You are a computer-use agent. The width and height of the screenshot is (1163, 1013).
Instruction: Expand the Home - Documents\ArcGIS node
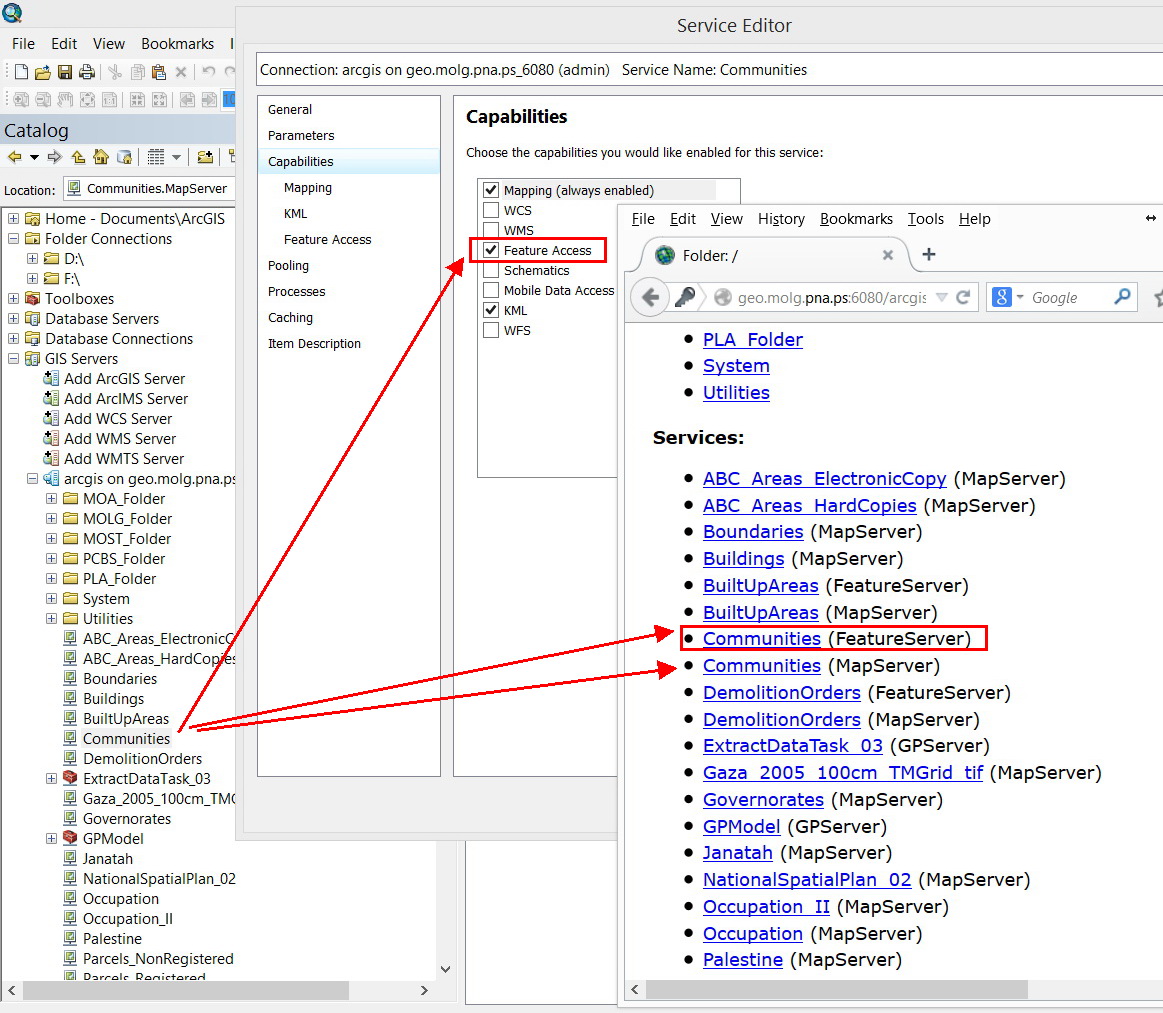(13, 219)
